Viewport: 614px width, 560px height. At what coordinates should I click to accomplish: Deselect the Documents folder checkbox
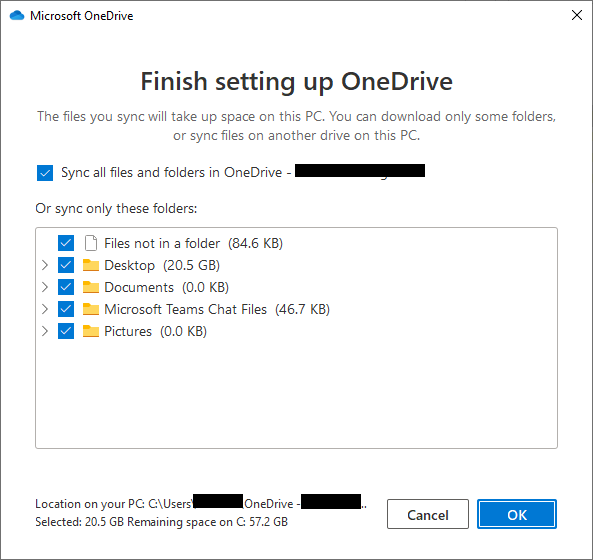[x=66, y=287]
